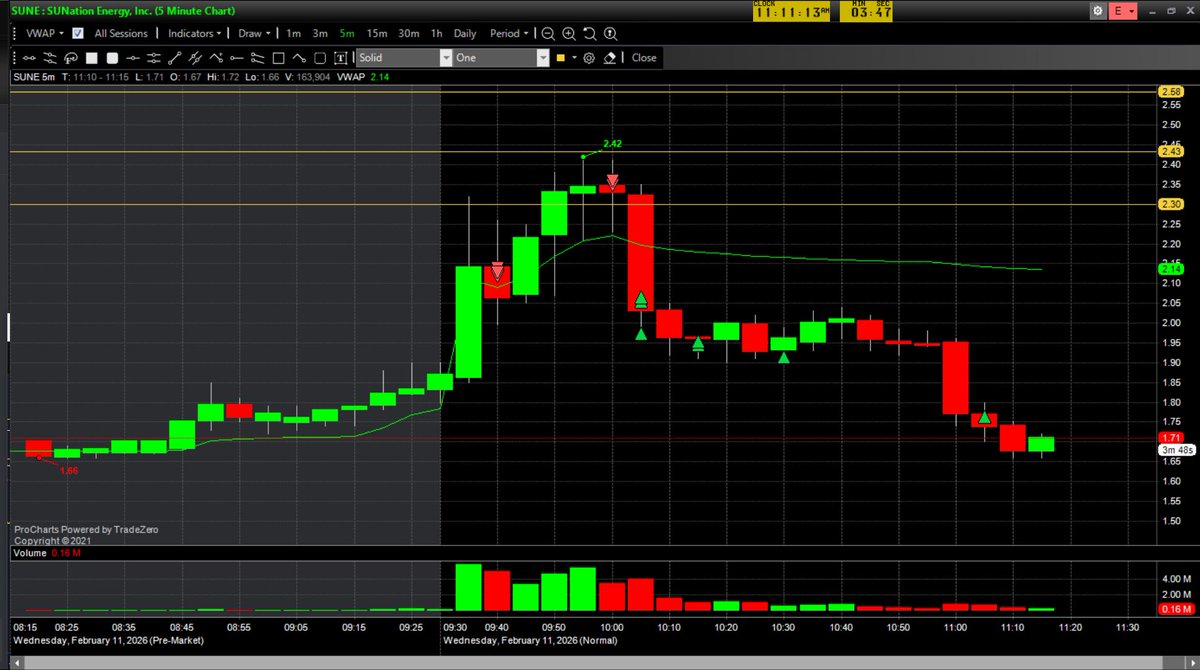This screenshot has height=670, width=1200.
Task: Open chart settings gear in title bar
Action: (x=1098, y=11)
